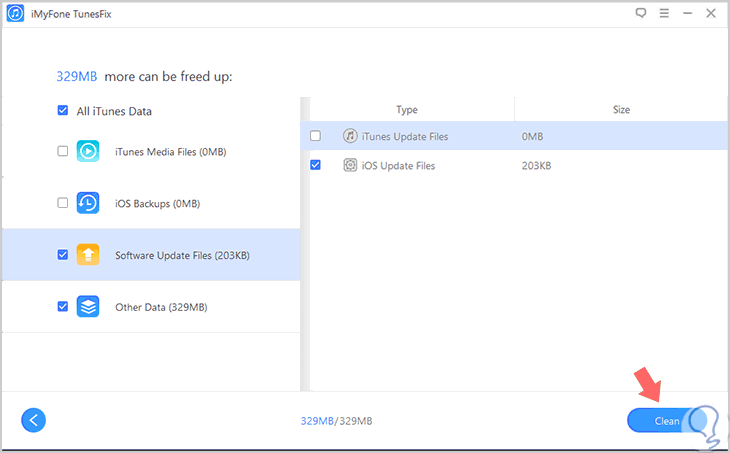Click the Software Update Files arrow icon

coord(88,255)
